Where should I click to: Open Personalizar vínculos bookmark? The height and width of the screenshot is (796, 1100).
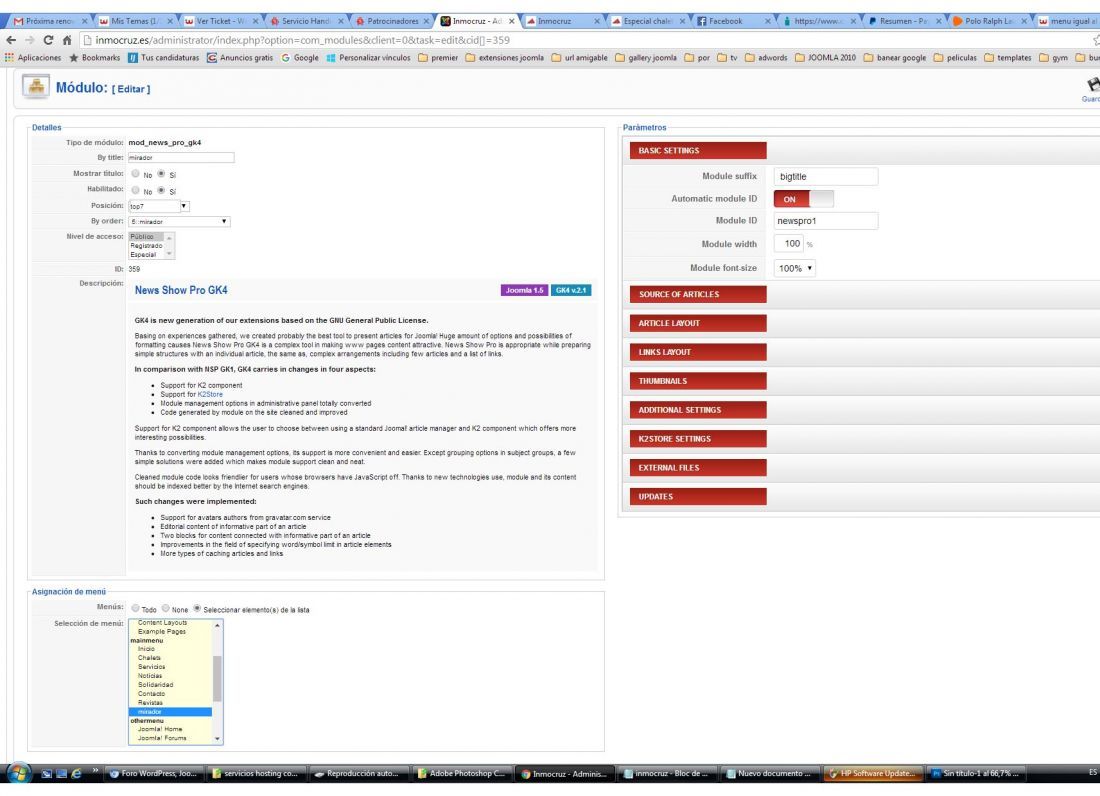point(368,58)
